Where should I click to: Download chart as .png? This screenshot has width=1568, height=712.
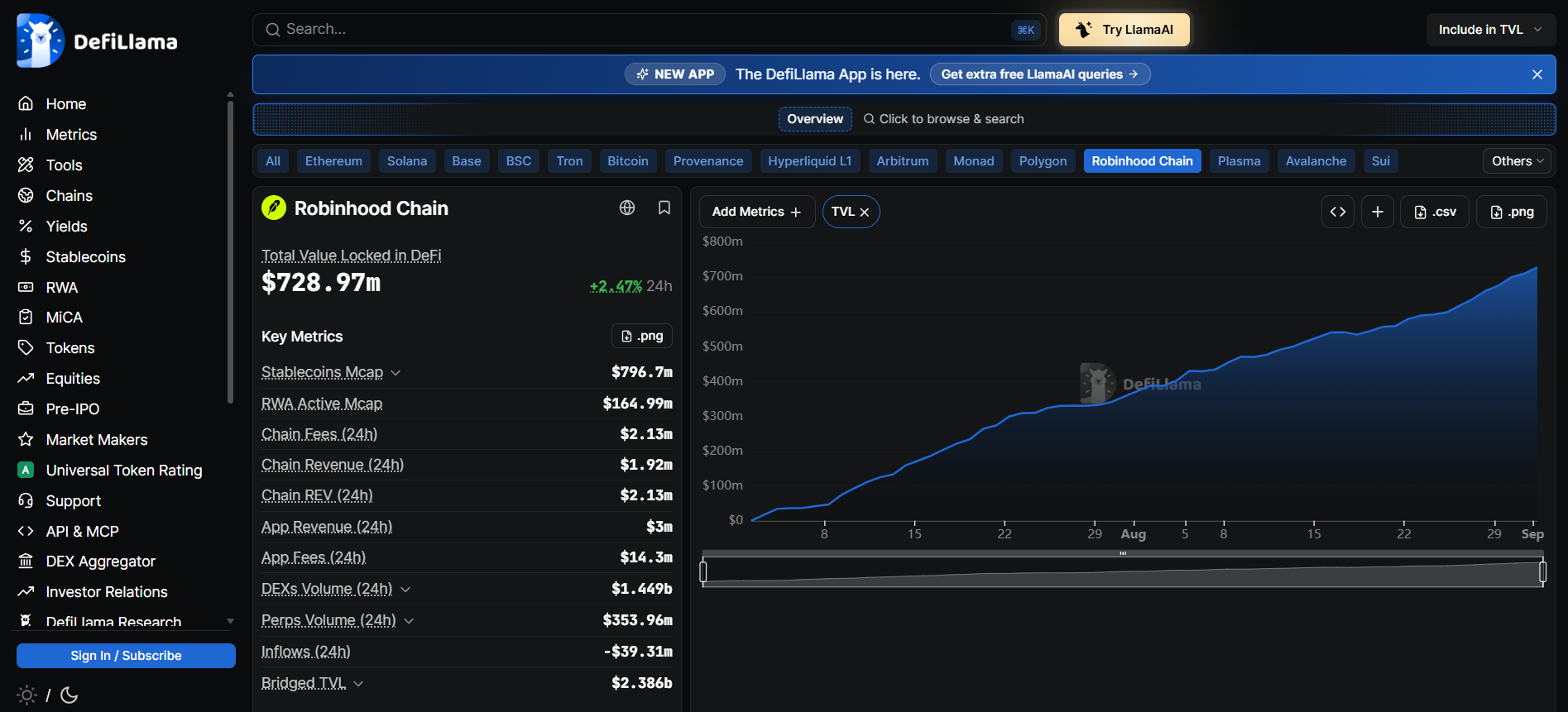[x=1512, y=212]
